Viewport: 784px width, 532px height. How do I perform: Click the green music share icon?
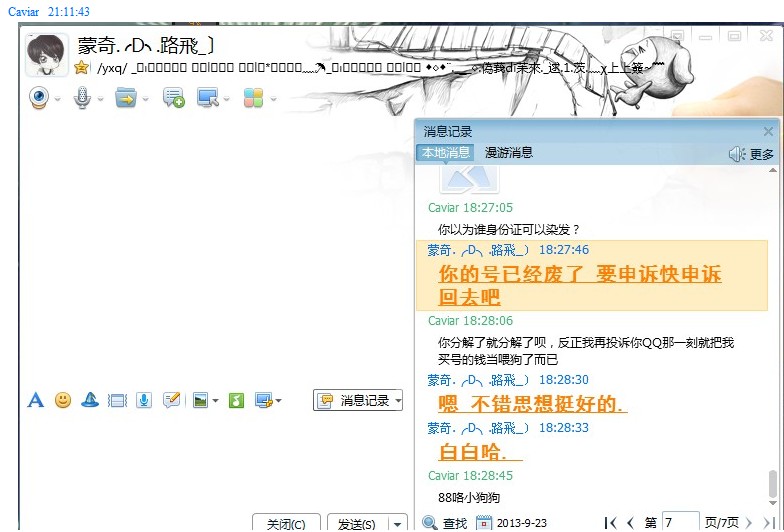coord(236,400)
